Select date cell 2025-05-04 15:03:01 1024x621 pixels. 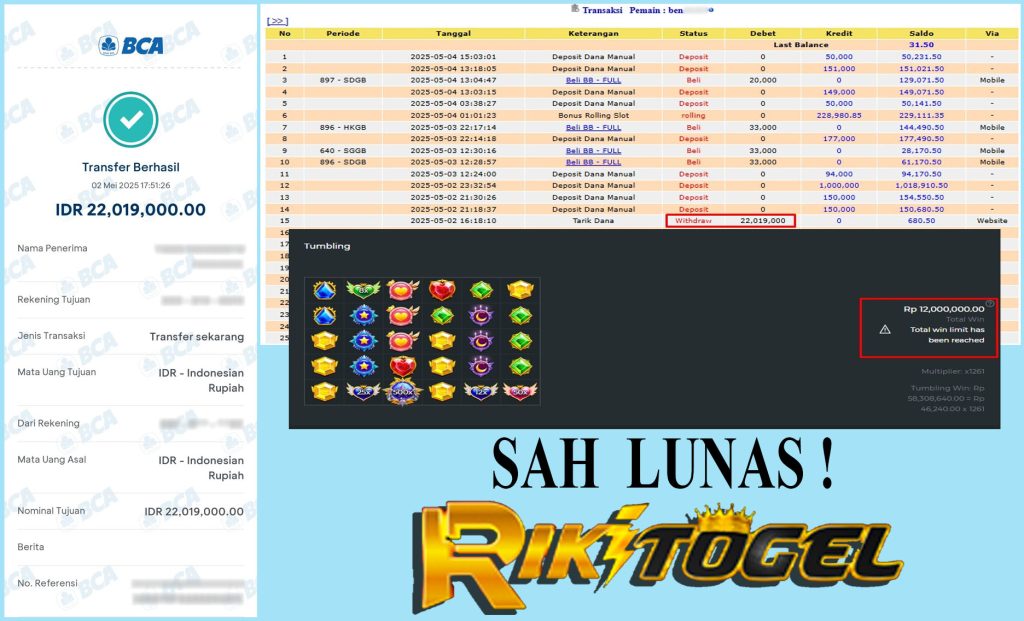point(453,57)
